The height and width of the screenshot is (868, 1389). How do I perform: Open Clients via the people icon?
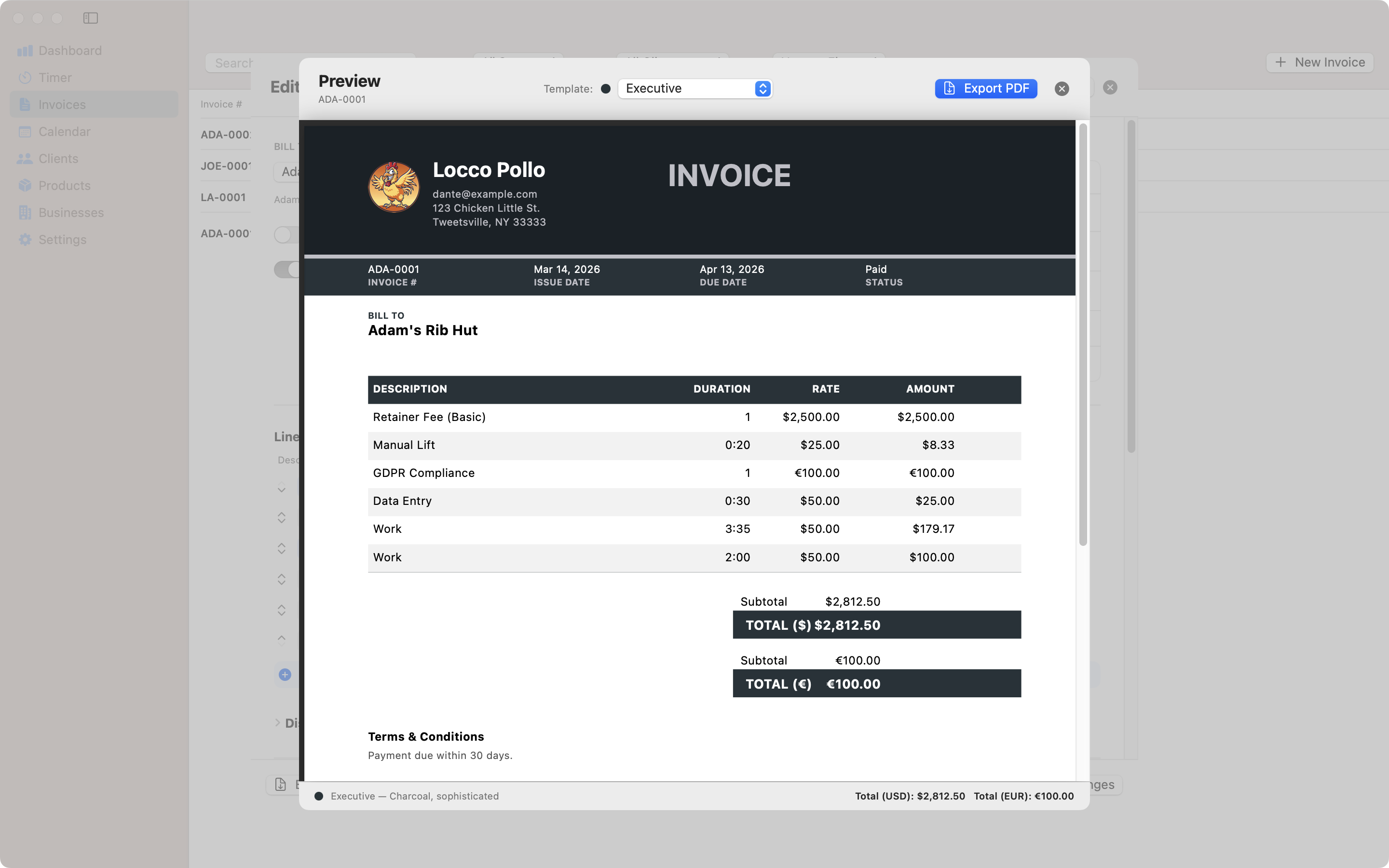tap(25, 159)
